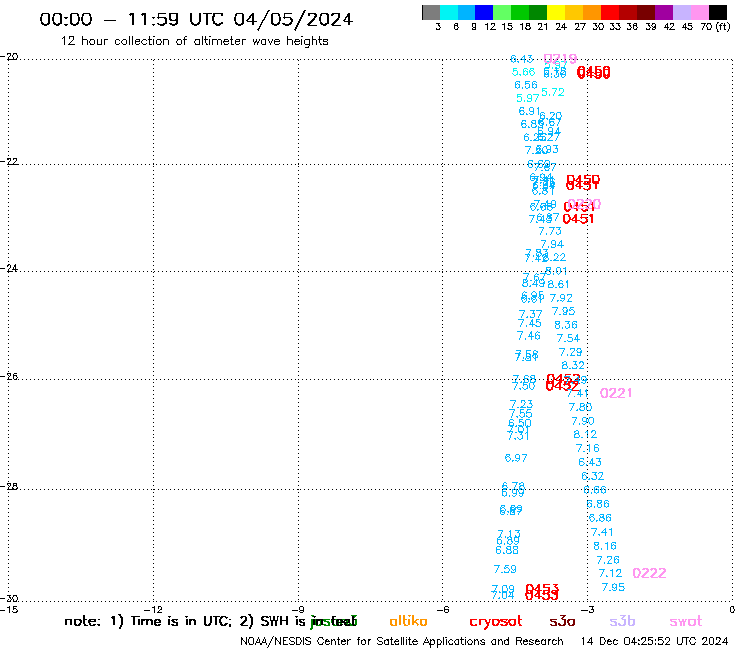Click the '7.29' wave height value
The image size is (740, 650).
point(571,352)
